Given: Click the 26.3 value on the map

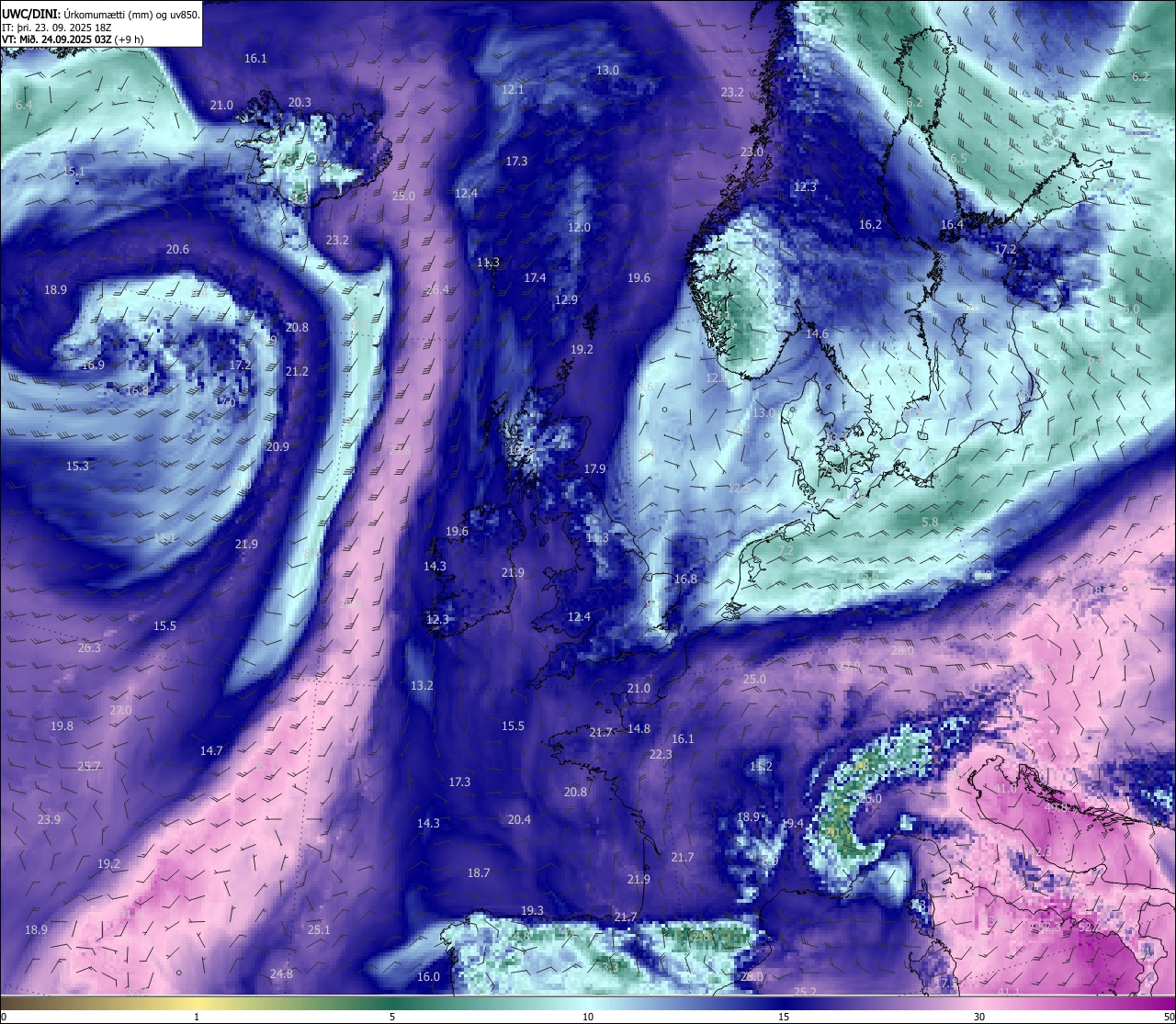Looking at the screenshot, I should [89, 648].
